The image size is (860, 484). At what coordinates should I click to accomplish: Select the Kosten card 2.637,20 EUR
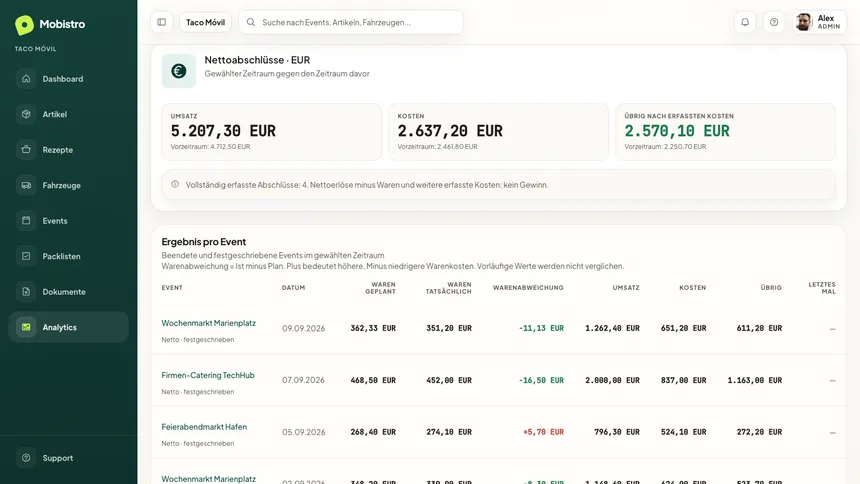point(499,132)
